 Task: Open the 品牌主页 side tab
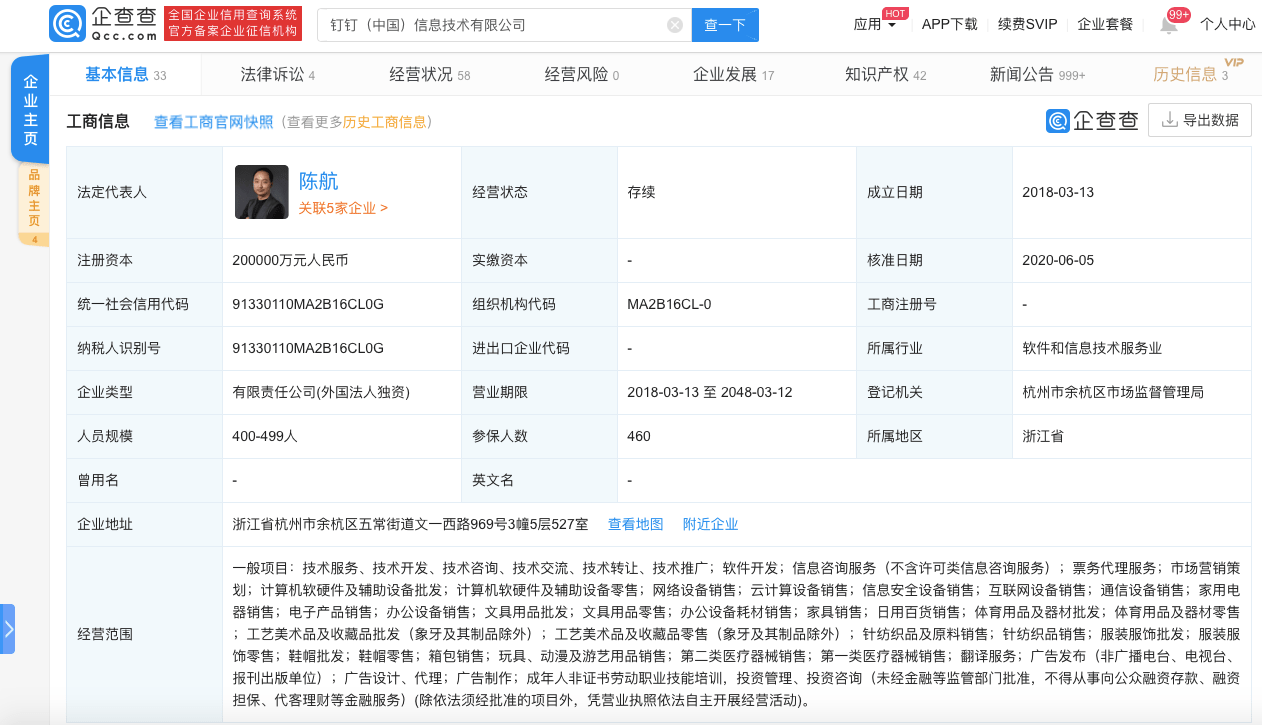[x=33, y=203]
